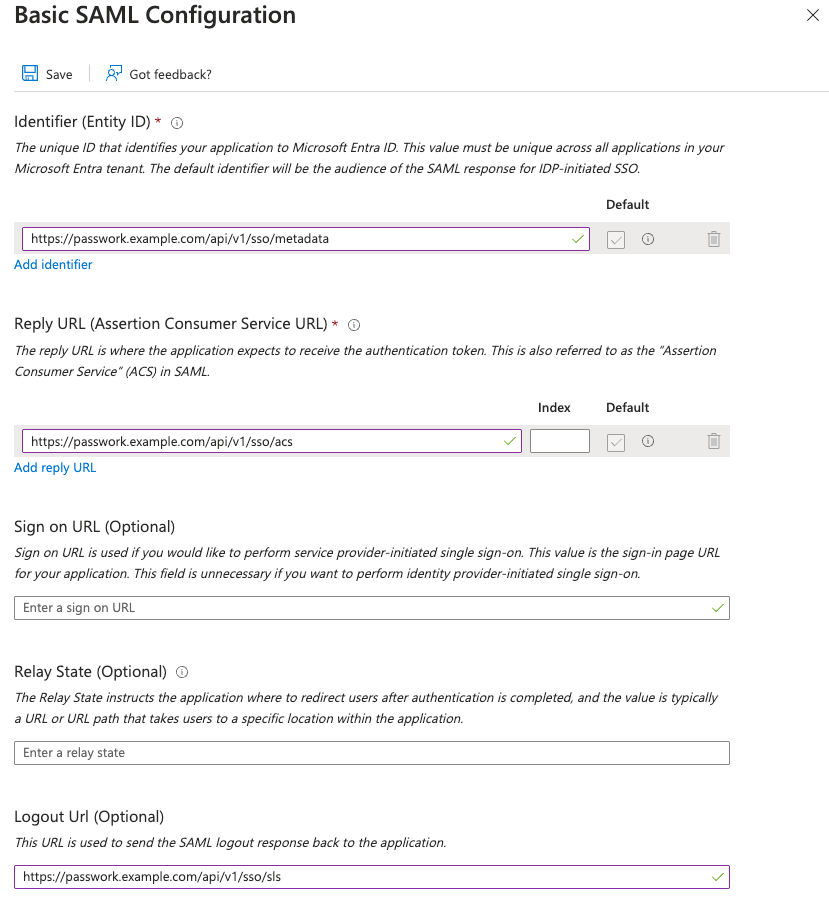Remove the reply URL via its trash icon
The height and width of the screenshot is (902, 829).
713,441
